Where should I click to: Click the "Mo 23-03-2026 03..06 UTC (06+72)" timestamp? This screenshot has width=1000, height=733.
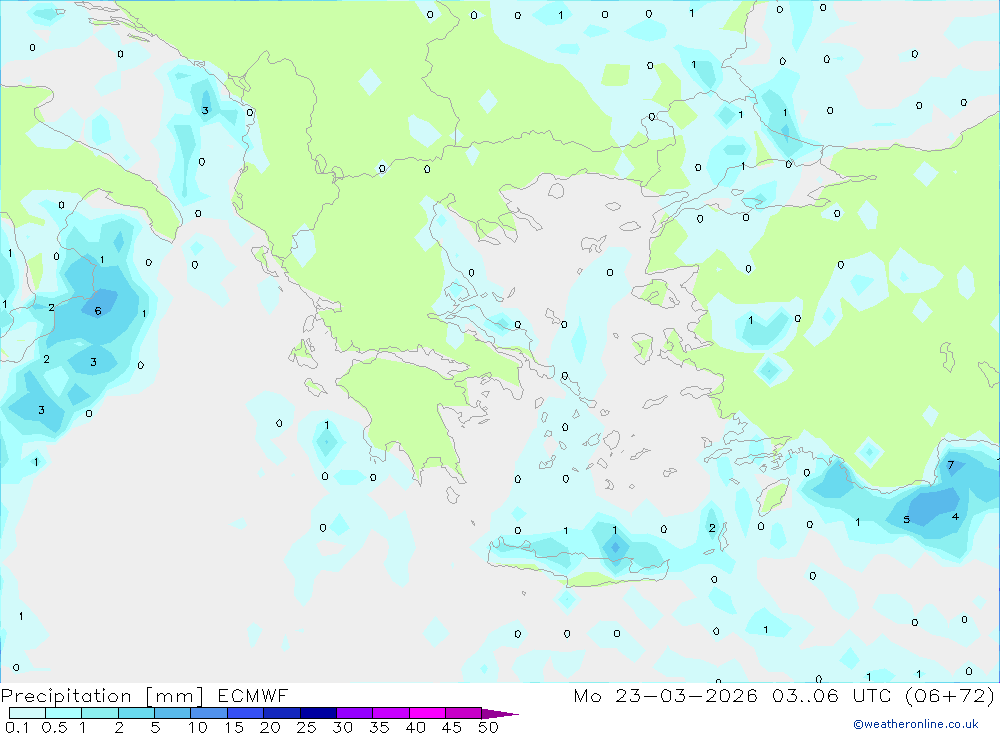784,695
